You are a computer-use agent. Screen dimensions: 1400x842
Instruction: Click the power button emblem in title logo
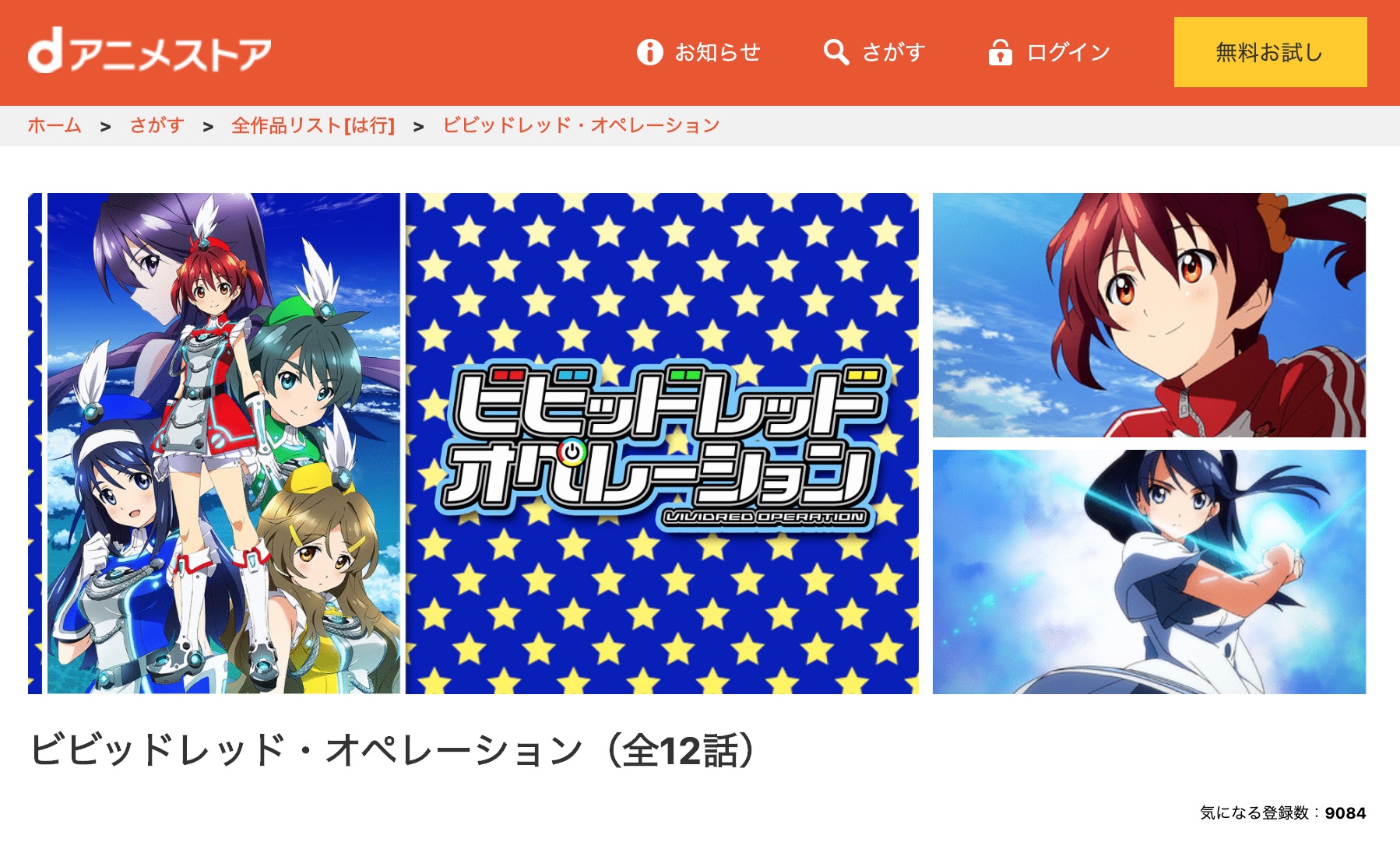(572, 452)
